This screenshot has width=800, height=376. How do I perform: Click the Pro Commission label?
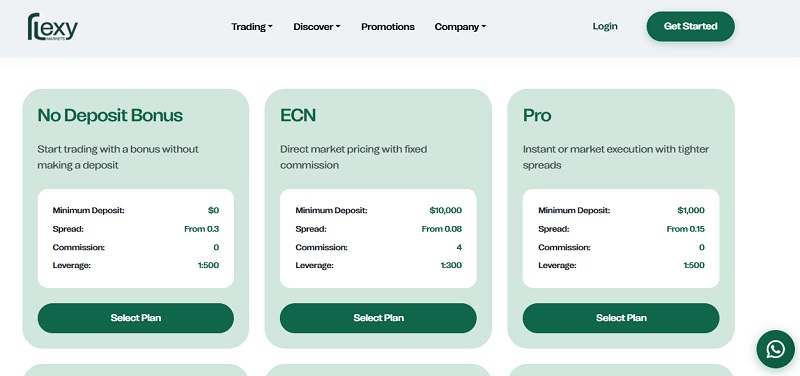pos(564,247)
